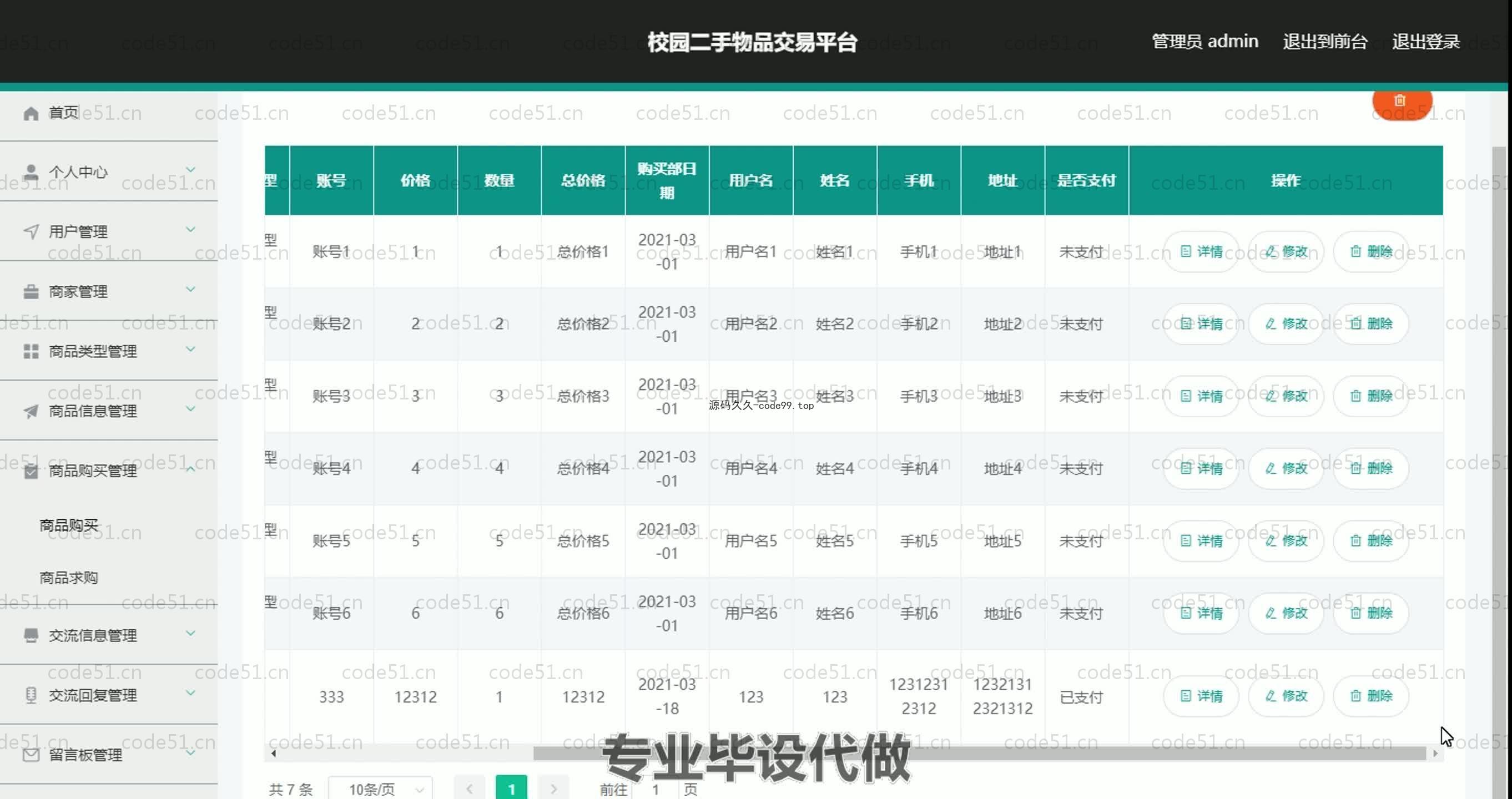Click the grid icon for 商品类型管理
The width and height of the screenshot is (1512, 799).
[x=31, y=351]
